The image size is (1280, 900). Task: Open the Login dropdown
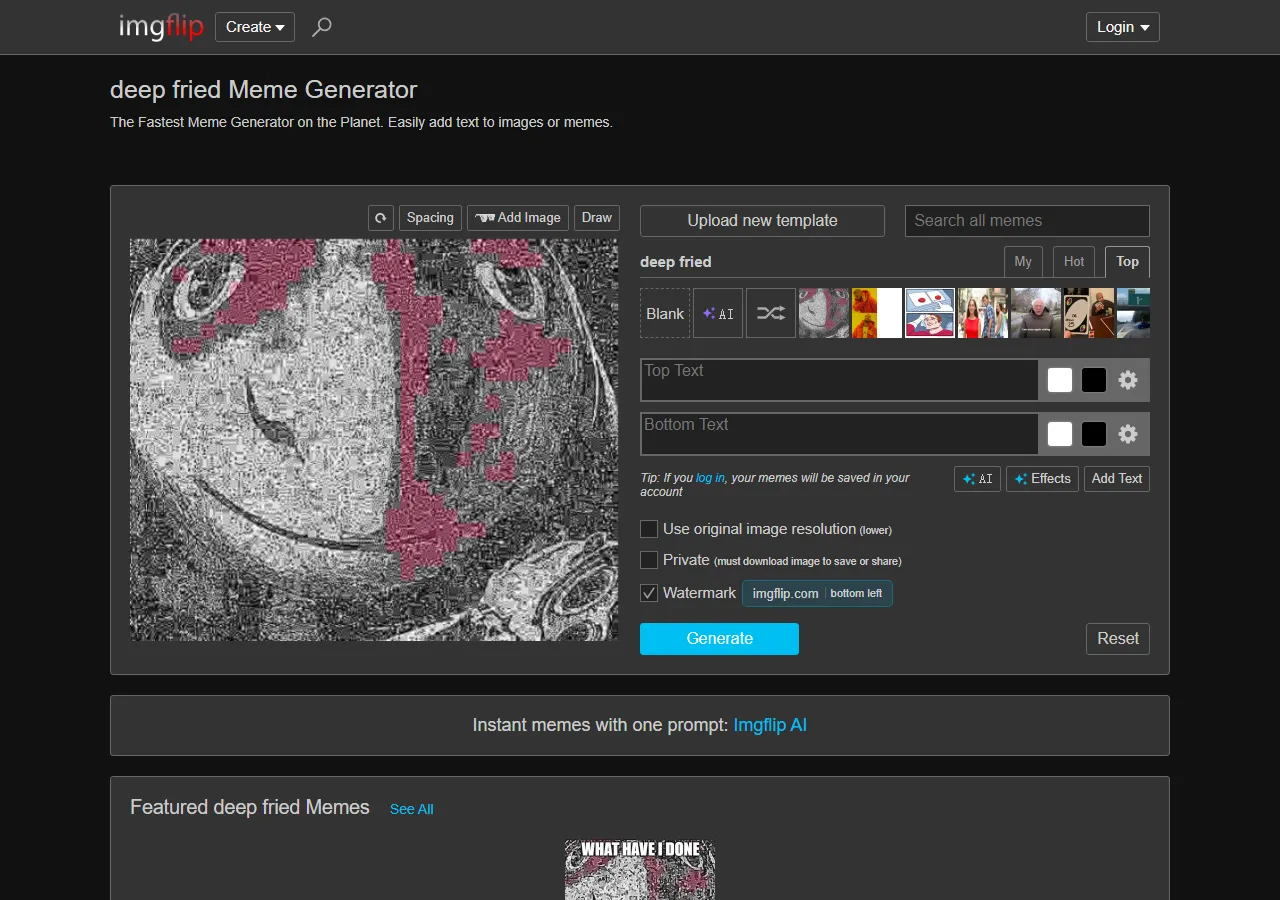pos(1123,27)
